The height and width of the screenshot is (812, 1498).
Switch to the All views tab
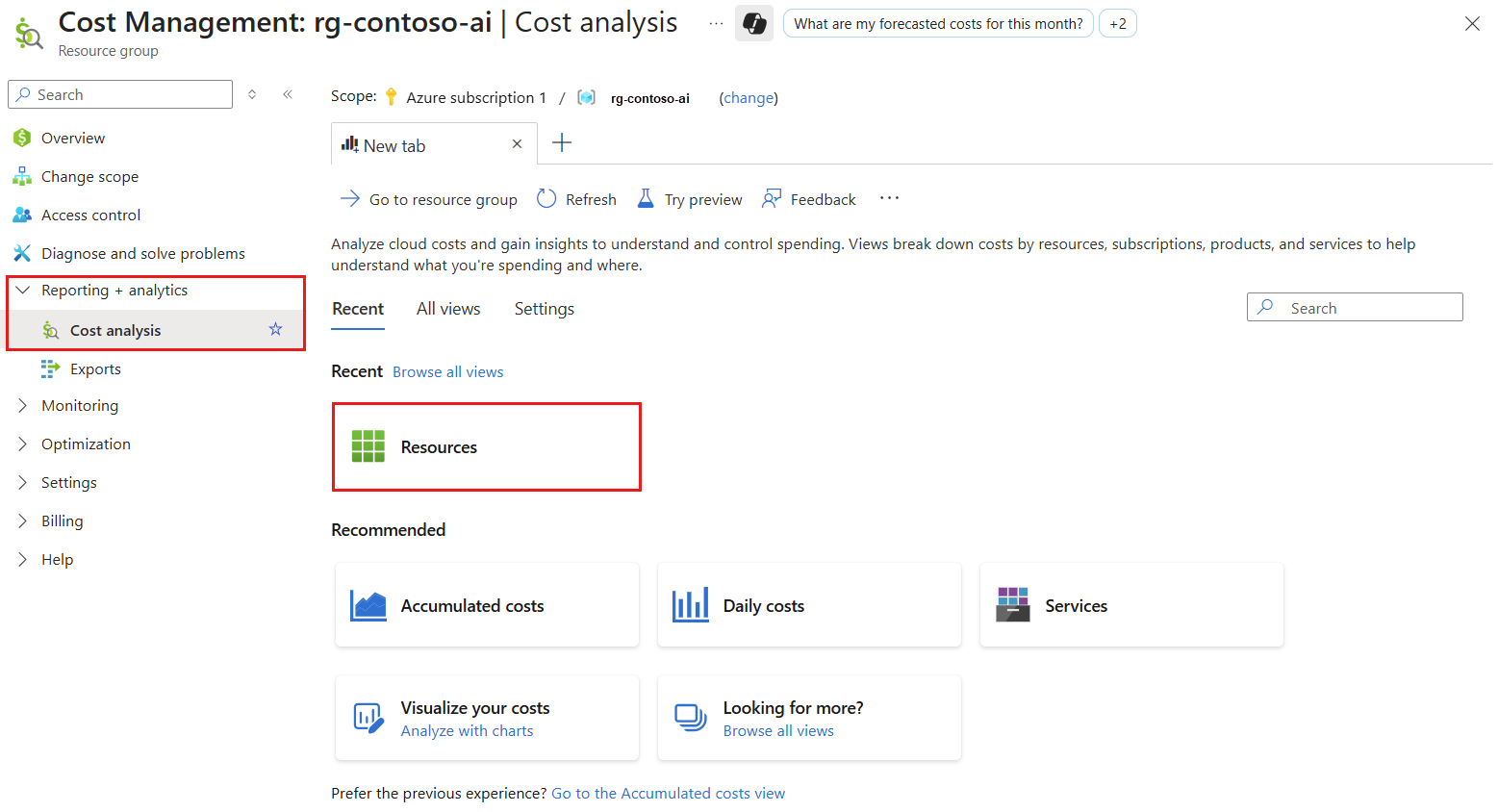point(448,309)
